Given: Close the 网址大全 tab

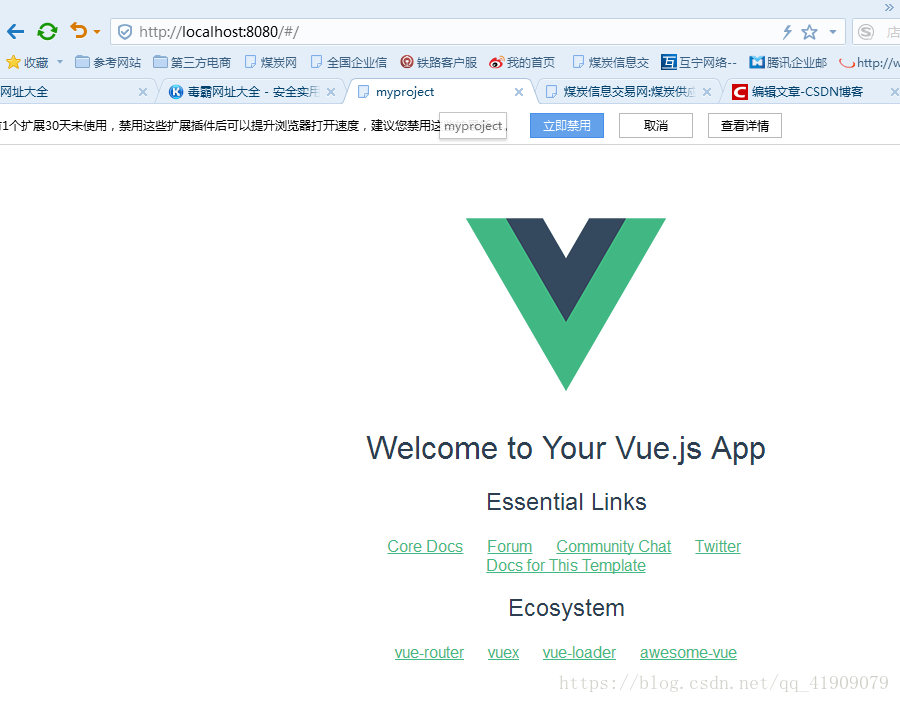Looking at the screenshot, I should click(x=143, y=92).
